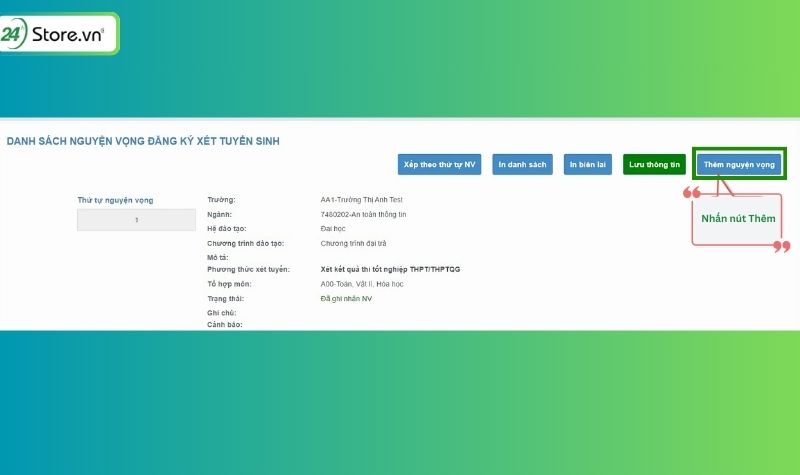Image resolution: width=800 pixels, height=475 pixels.
Task: Click the Ghi chú: label
Action: 221,313
